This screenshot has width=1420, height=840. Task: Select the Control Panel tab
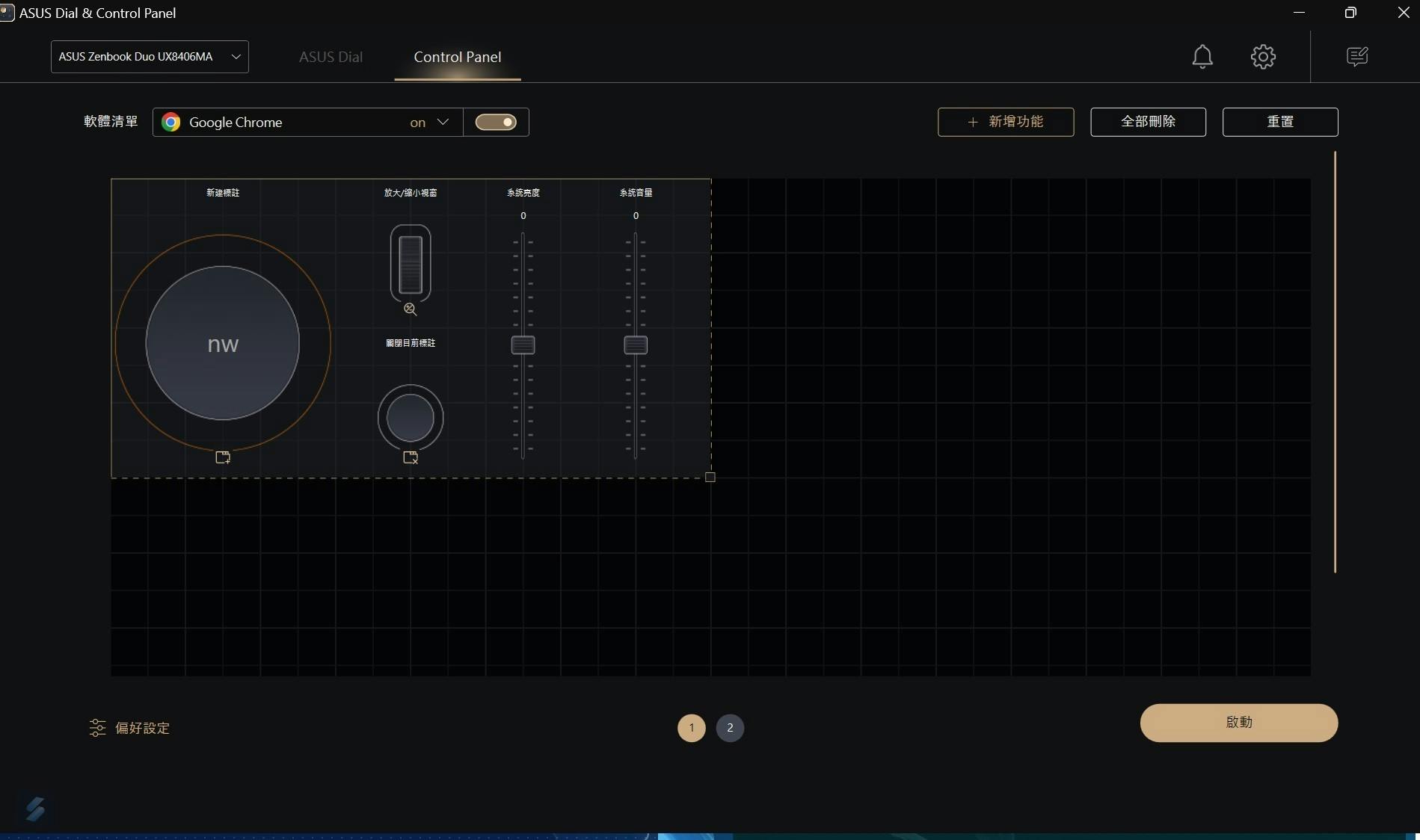click(457, 58)
